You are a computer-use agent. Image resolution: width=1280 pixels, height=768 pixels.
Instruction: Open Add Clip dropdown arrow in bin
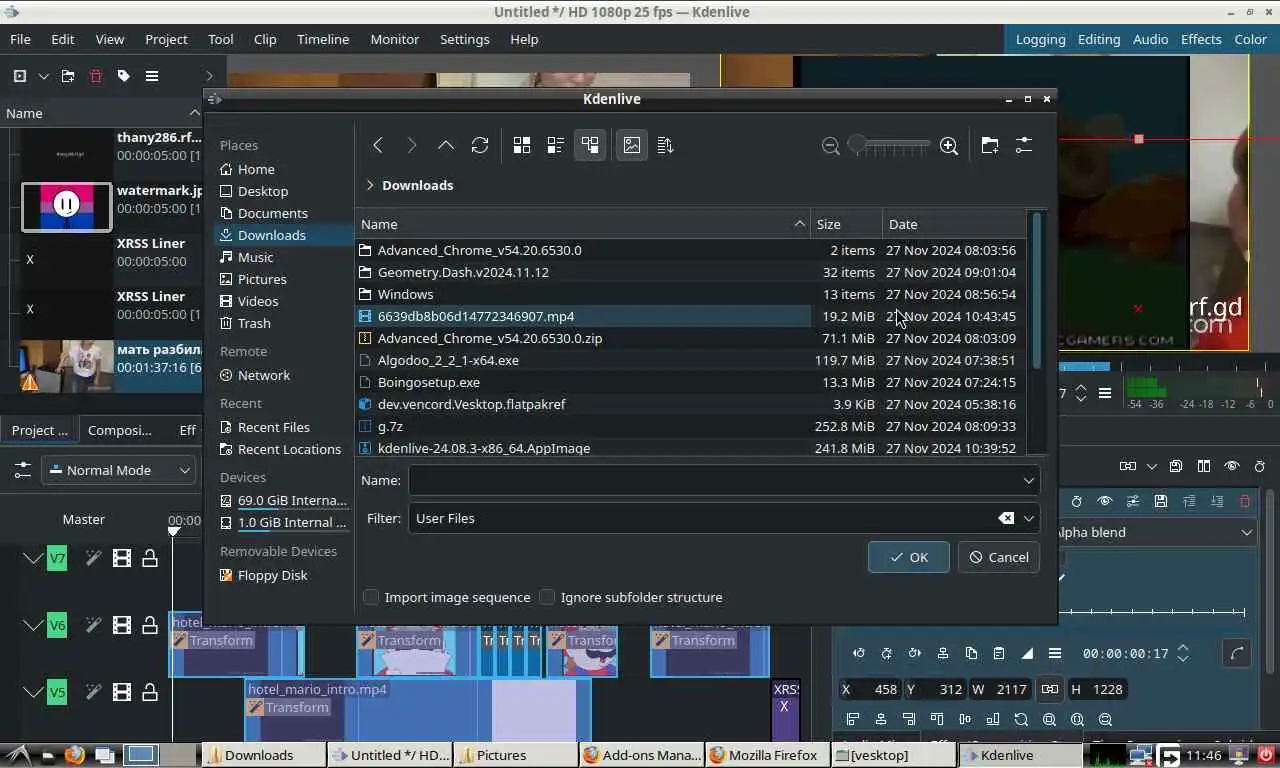coord(43,76)
